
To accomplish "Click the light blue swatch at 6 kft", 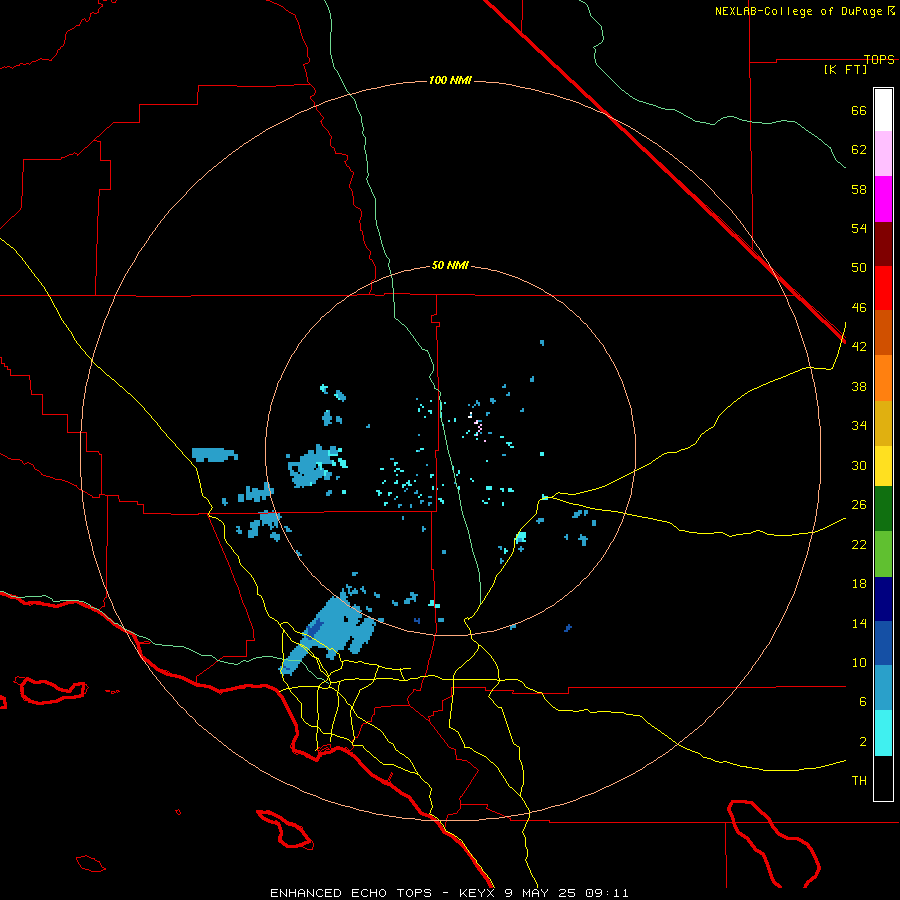I will tap(883, 688).
